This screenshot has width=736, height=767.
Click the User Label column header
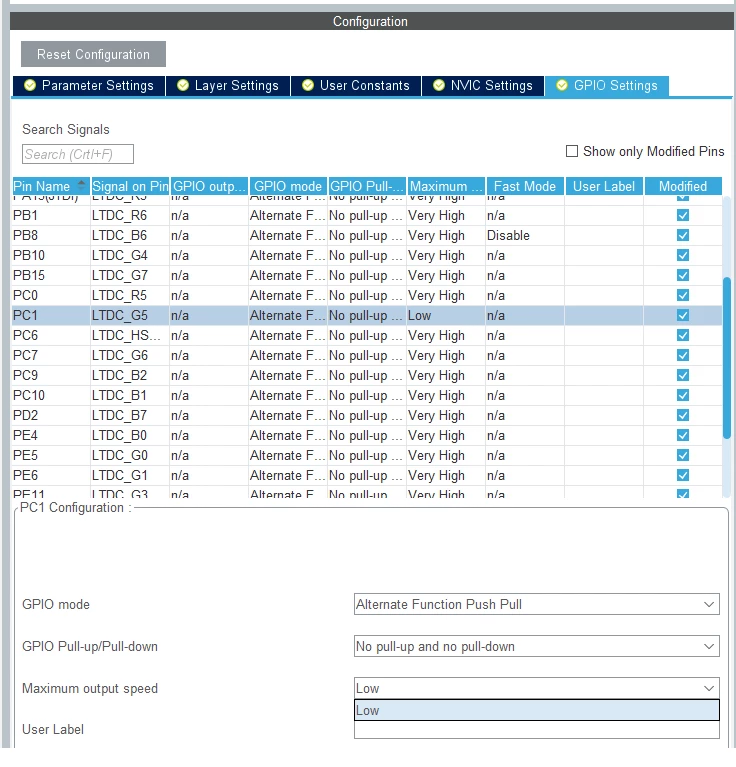[604, 186]
